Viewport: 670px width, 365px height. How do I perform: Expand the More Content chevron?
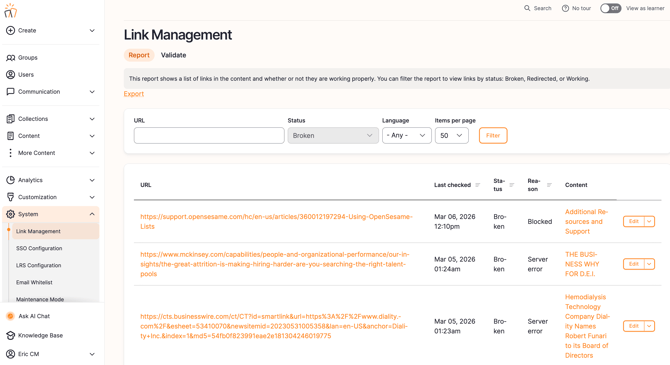click(92, 153)
